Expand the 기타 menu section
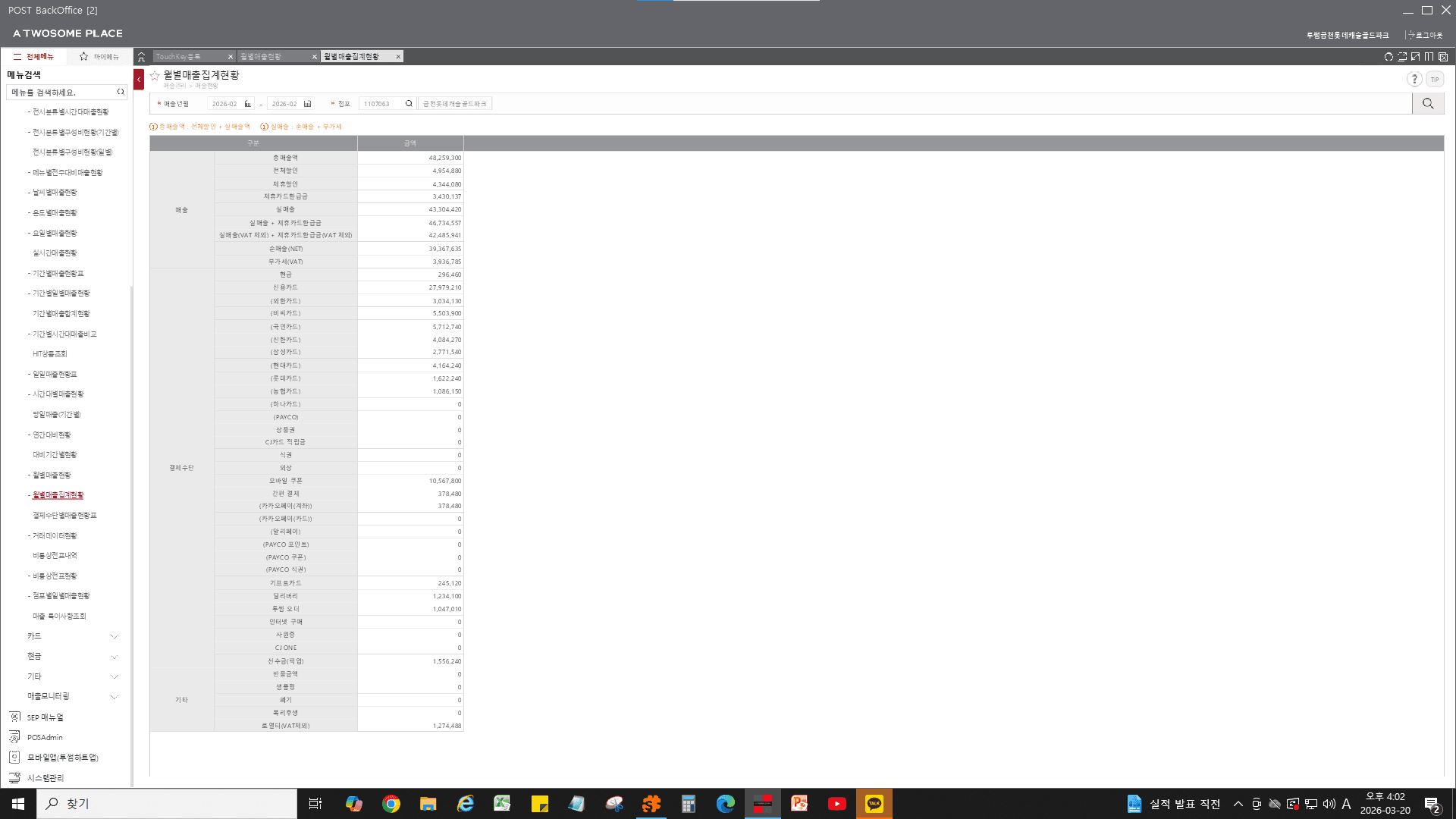 [72, 676]
